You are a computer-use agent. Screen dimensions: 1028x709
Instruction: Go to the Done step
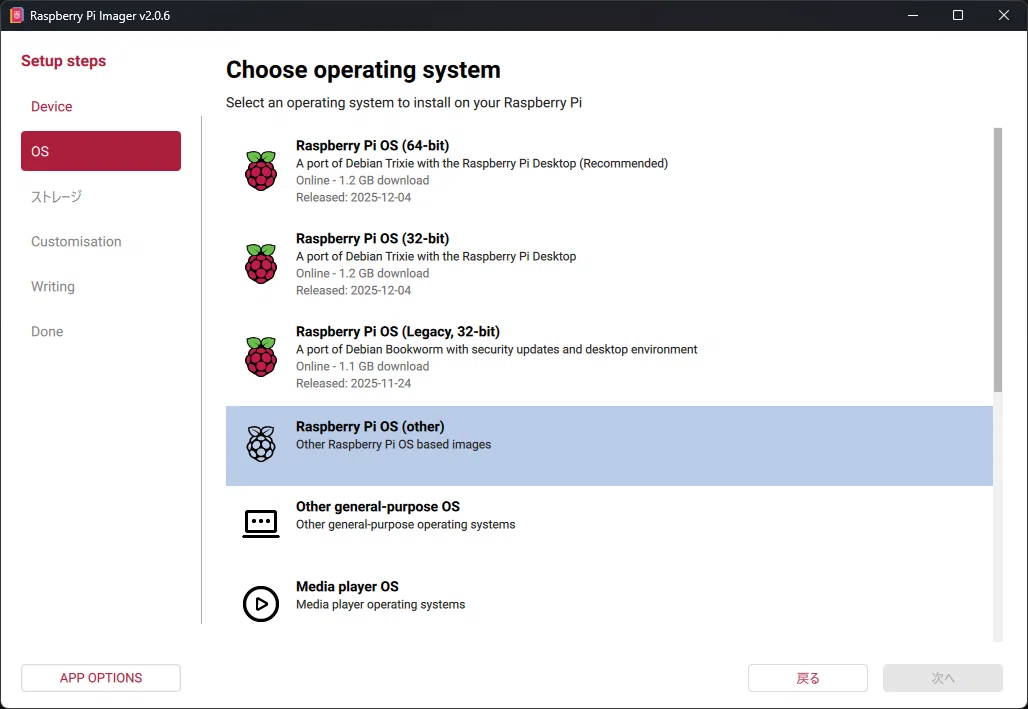tap(47, 332)
